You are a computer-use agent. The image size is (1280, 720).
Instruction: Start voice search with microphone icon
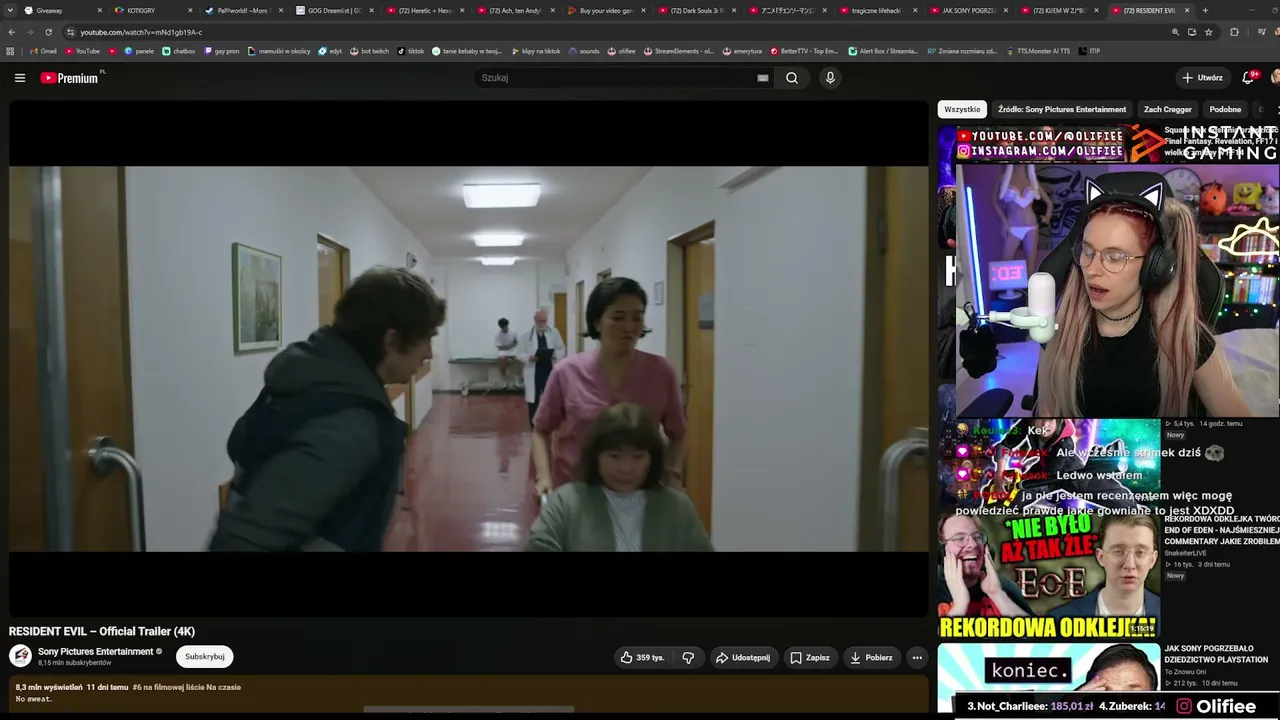(830, 78)
